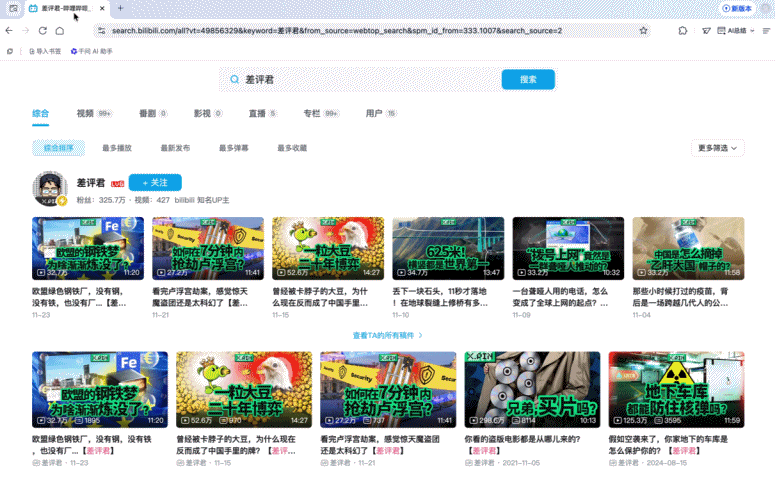Viewport: 775px width, 486px height.
Task: Open bottom-row 欧盟的钢铁梦 thumbnail with 1895 danmaku
Action: coord(100,390)
